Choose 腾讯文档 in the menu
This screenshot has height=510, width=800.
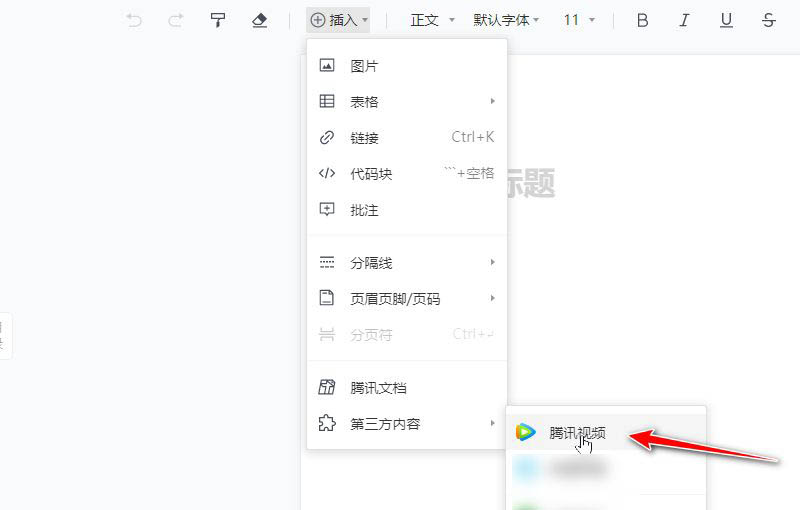point(407,388)
